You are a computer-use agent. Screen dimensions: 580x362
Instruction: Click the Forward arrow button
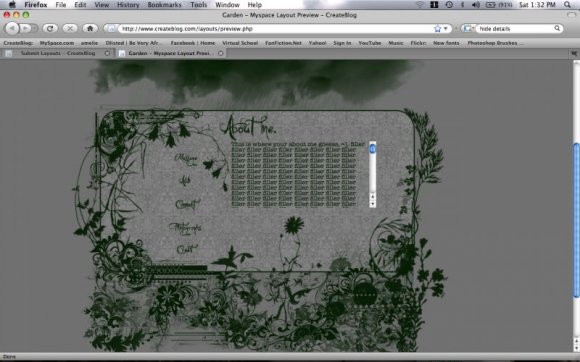[x=26, y=28]
